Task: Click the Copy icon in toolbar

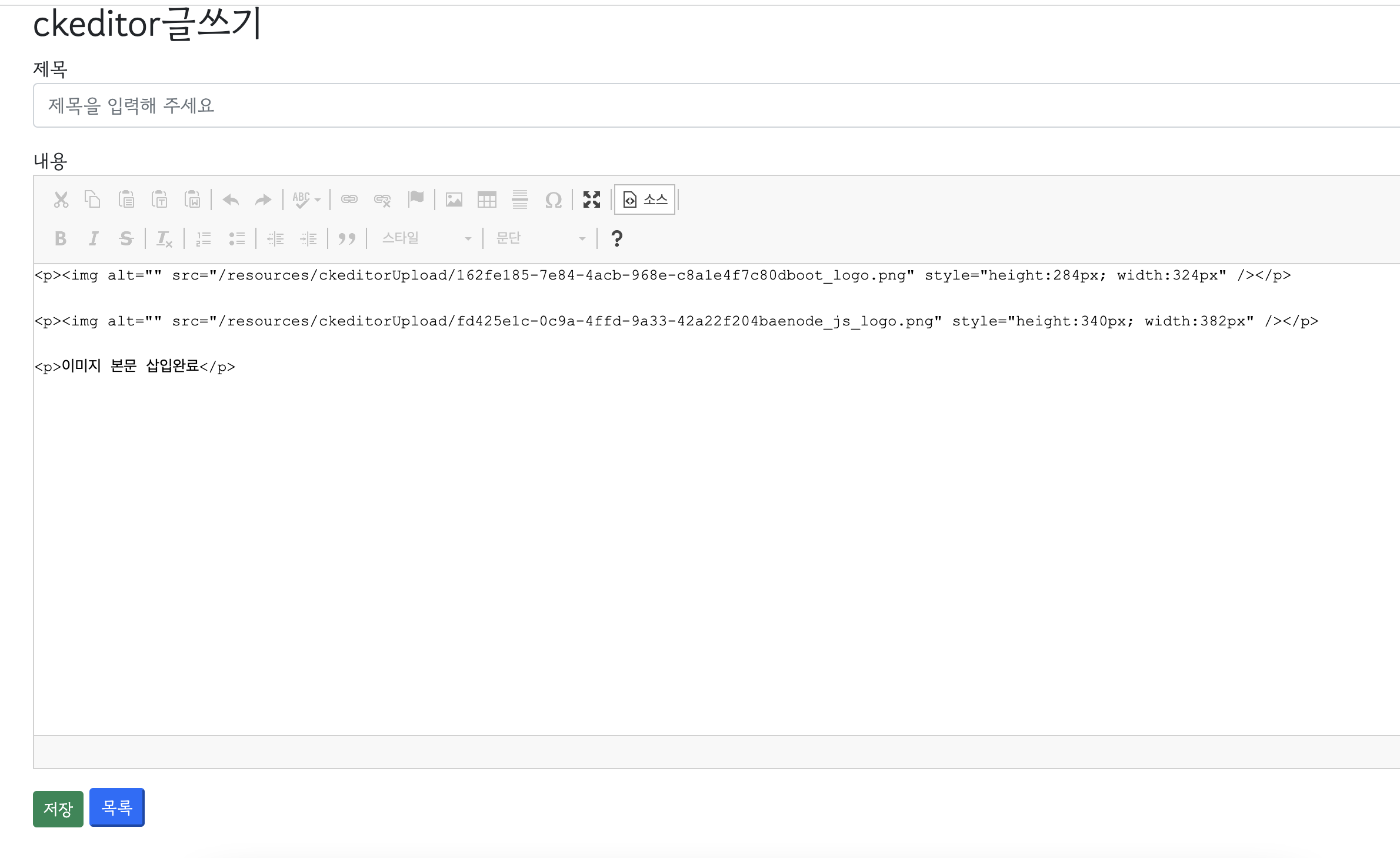Action: pyautogui.click(x=92, y=200)
